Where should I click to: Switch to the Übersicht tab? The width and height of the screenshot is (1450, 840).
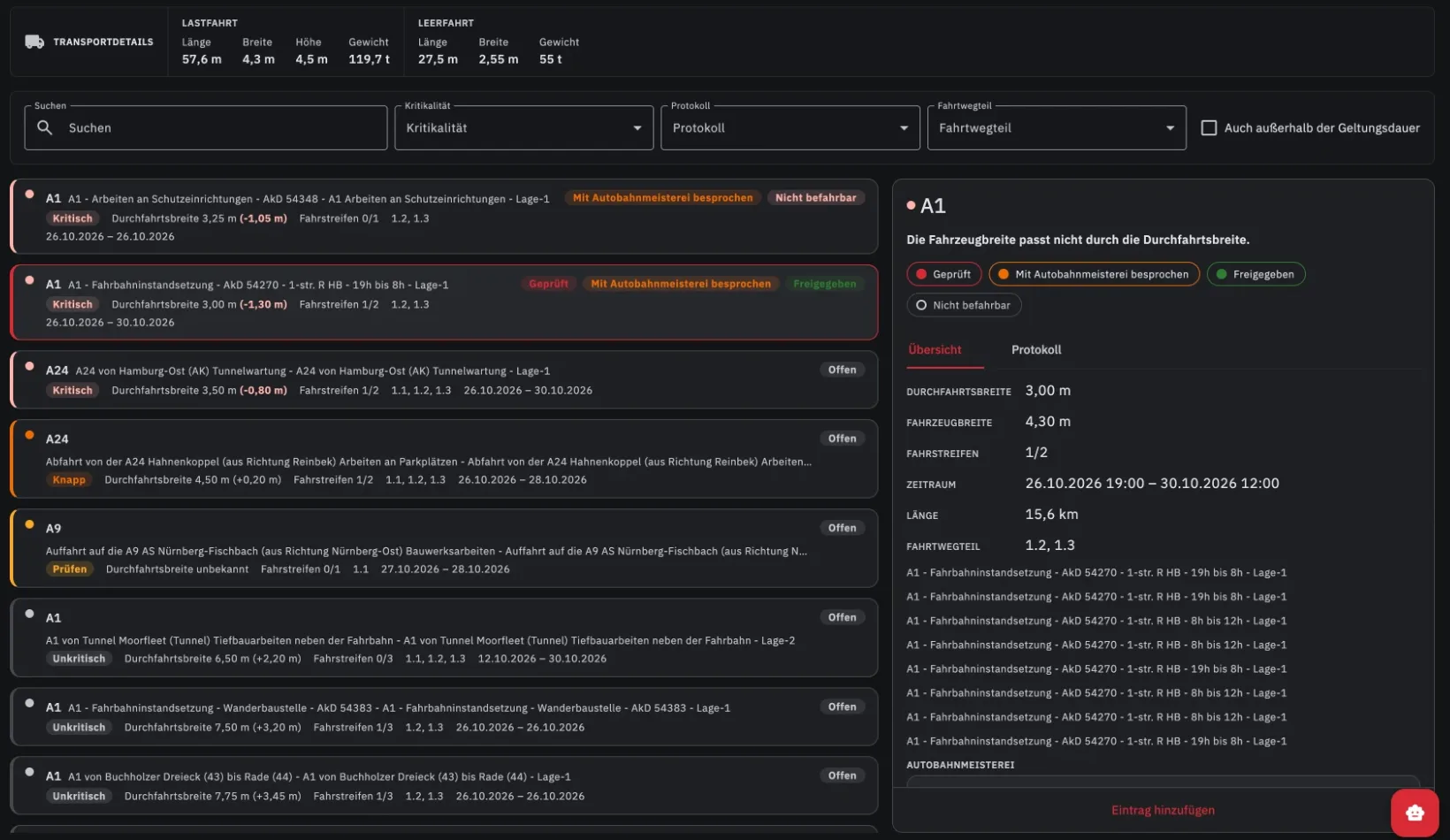[935, 349]
